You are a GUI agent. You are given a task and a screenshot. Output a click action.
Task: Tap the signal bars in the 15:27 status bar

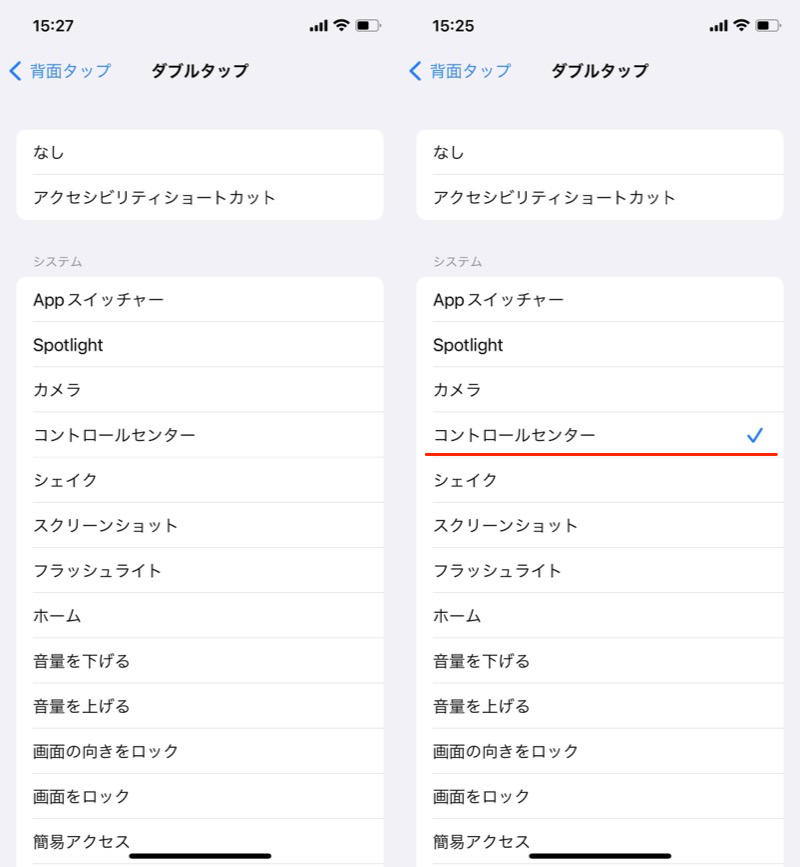coord(318,25)
